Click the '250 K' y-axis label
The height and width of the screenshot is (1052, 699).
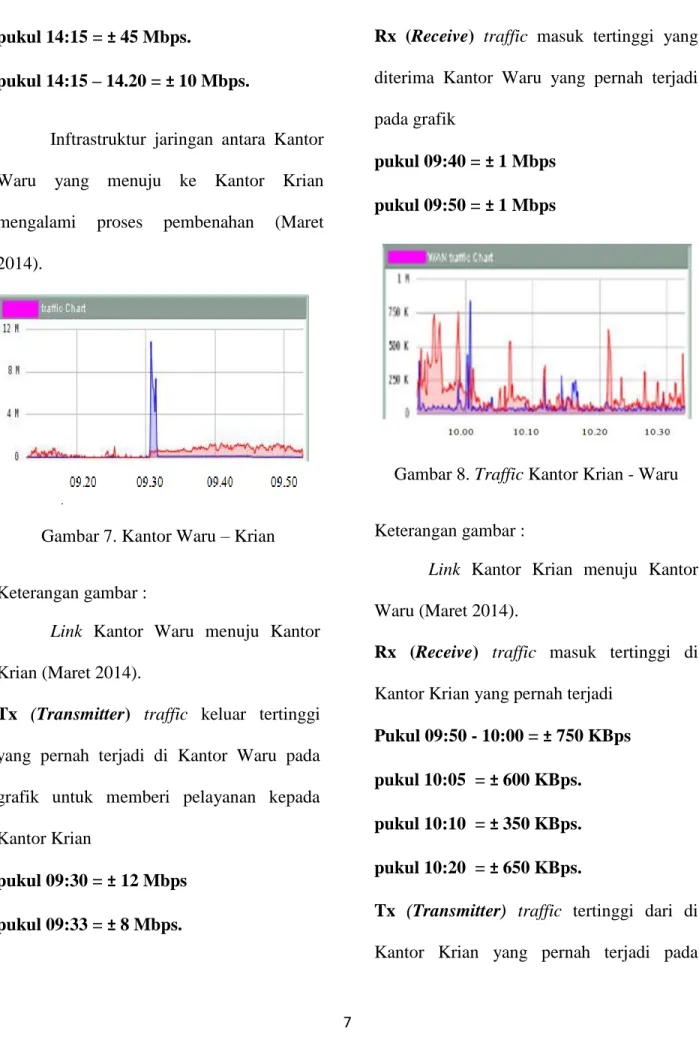point(398,380)
